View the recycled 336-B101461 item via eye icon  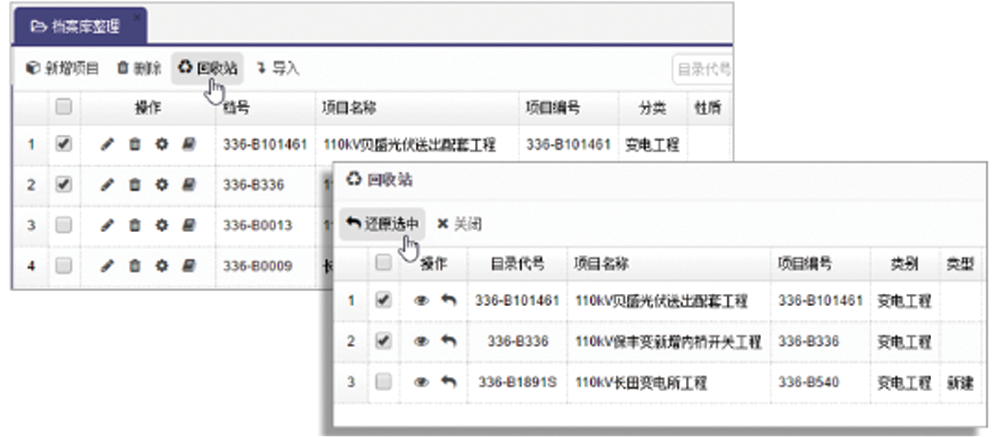[422, 300]
